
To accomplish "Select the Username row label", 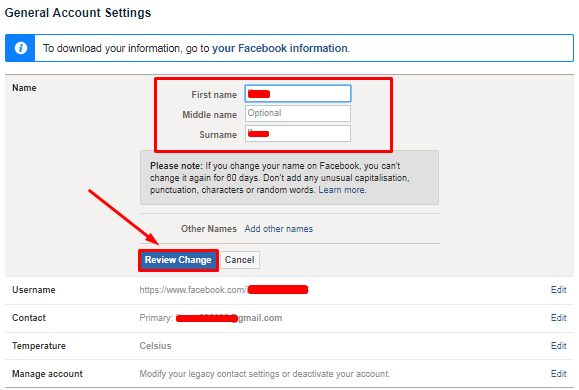I will 34,290.
